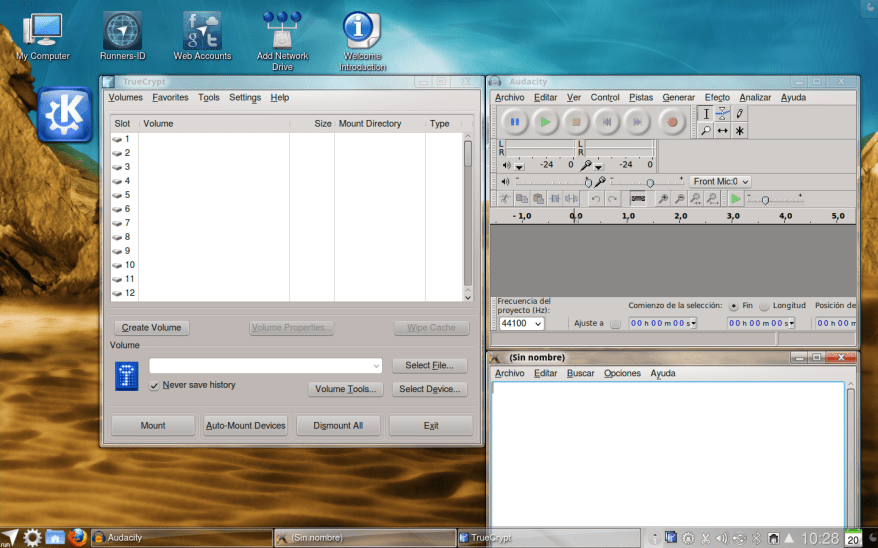Image resolution: width=878 pixels, height=548 pixels.
Task: Select the Longitud radio button
Action: (x=764, y=306)
